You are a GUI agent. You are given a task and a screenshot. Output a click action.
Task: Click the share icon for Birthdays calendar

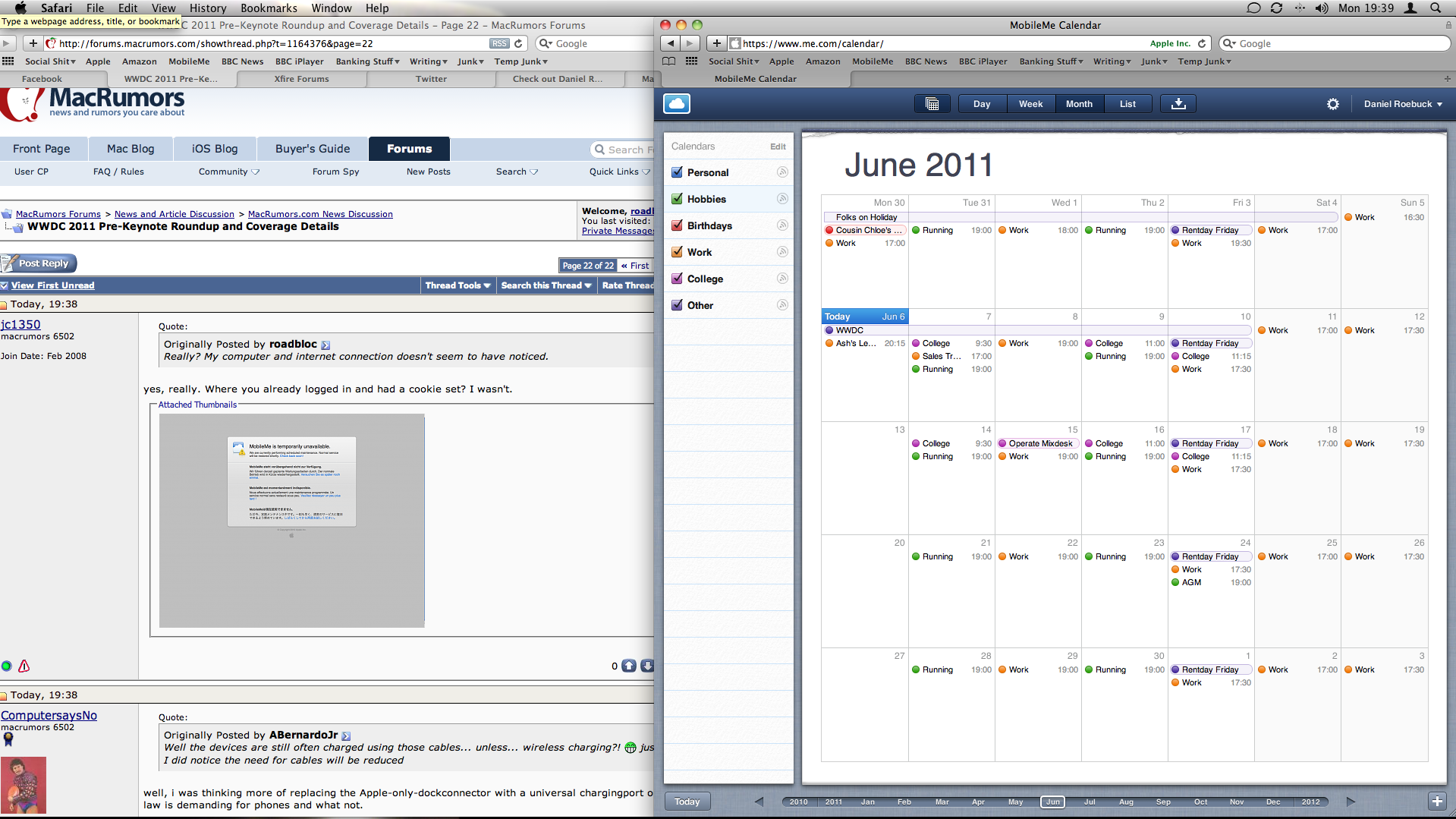point(782,225)
